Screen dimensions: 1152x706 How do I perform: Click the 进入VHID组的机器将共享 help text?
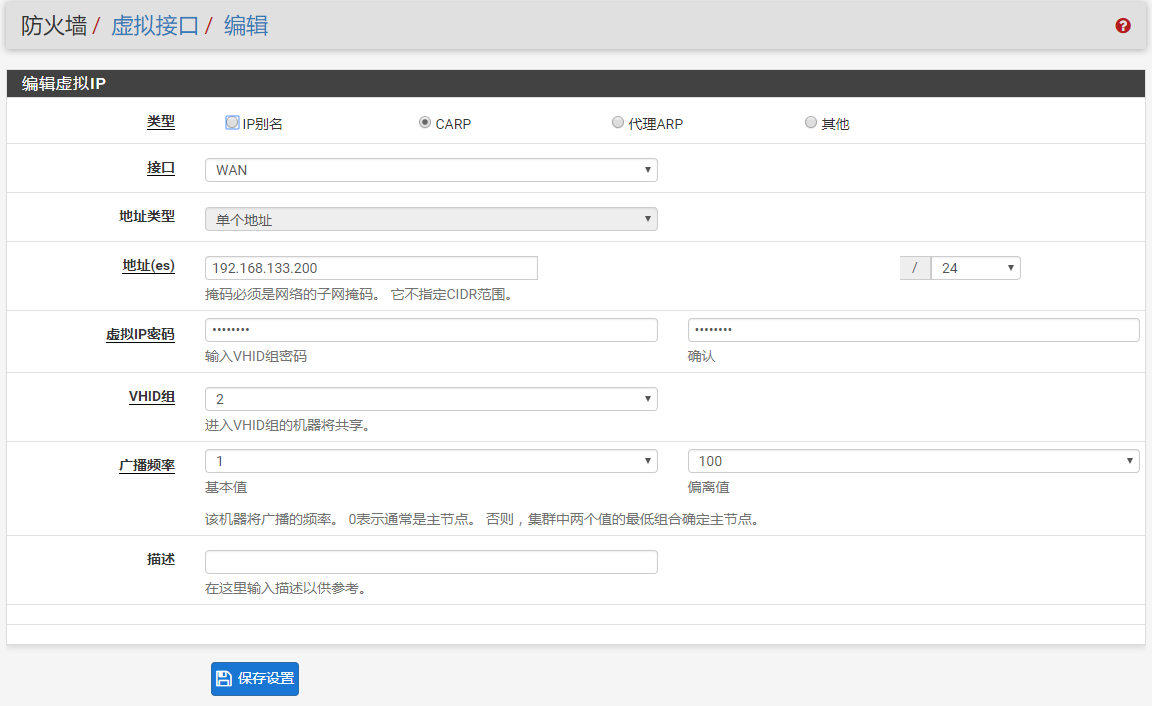click(287, 425)
